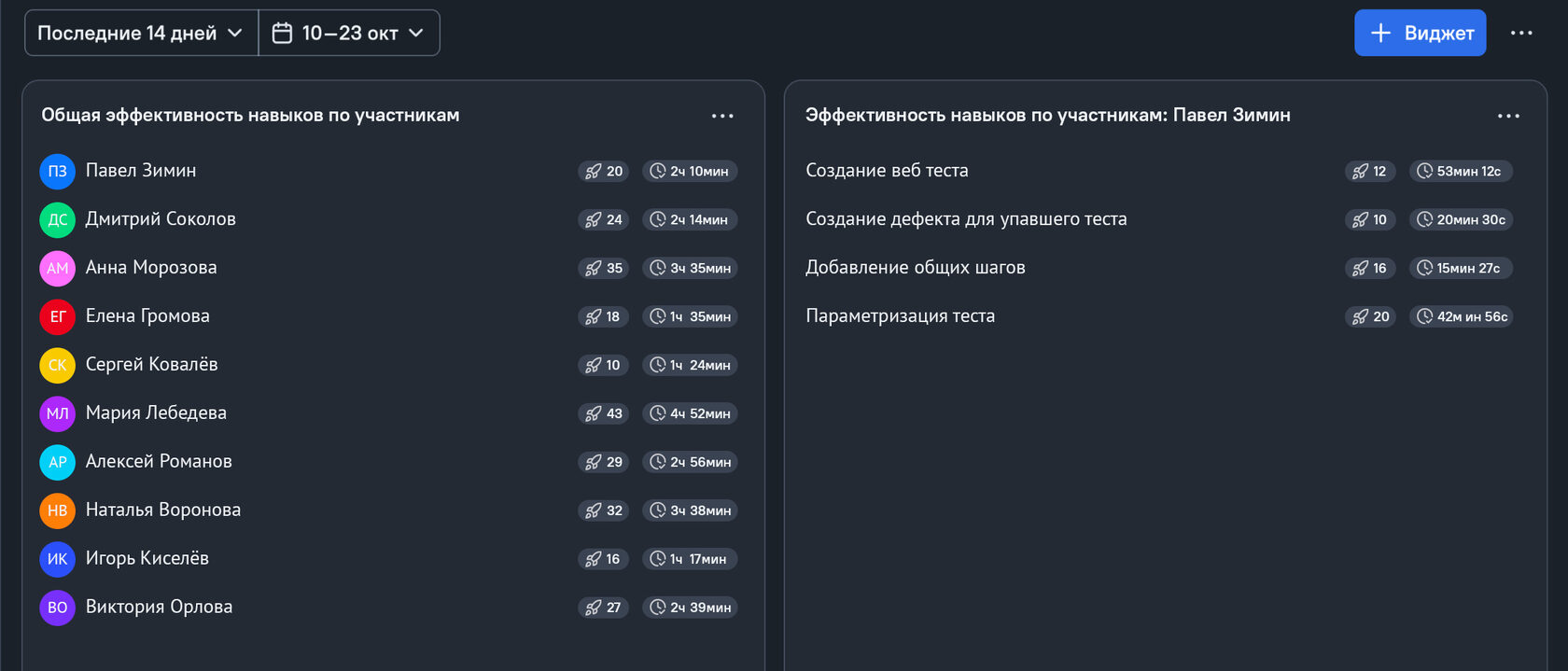Open skill Добавление общих шагов
Screen dimensions: 1568x671
[x=915, y=268]
